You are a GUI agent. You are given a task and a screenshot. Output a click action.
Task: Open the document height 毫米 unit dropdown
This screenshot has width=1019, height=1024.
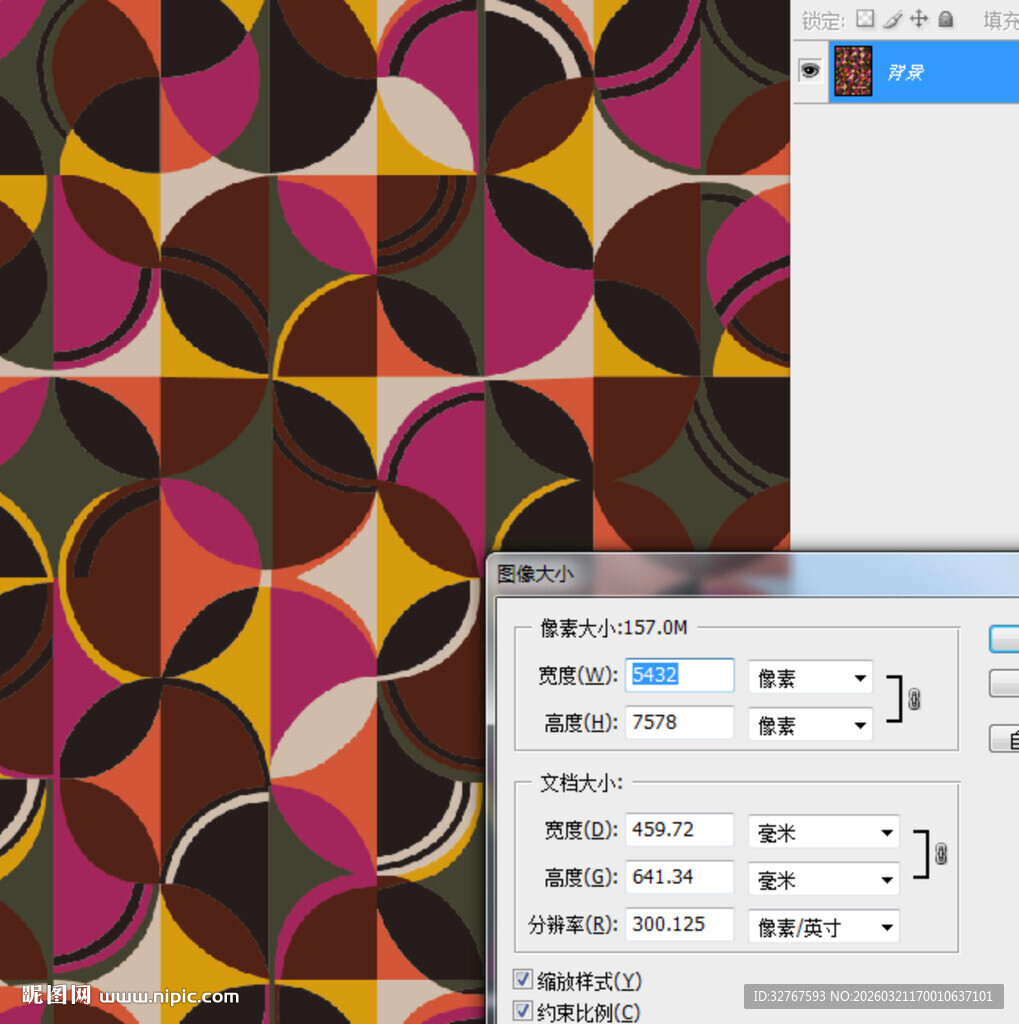(823, 879)
